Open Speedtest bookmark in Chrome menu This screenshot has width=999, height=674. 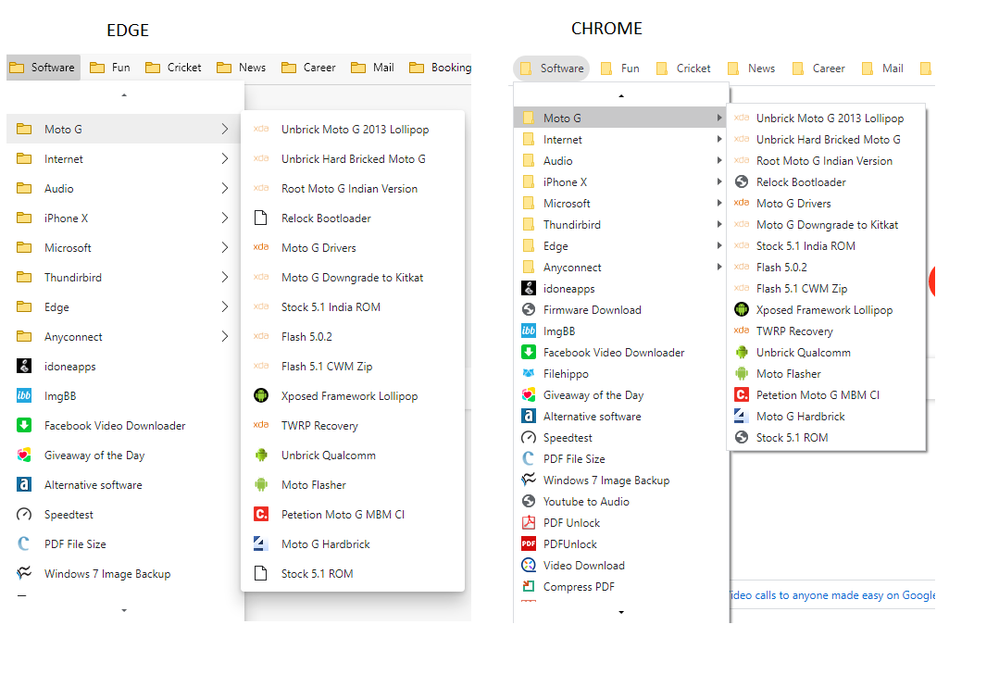(x=621, y=438)
